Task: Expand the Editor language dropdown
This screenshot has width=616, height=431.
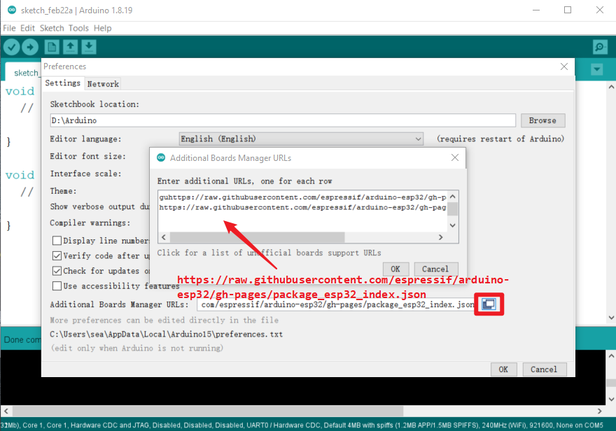Action: coord(300,139)
